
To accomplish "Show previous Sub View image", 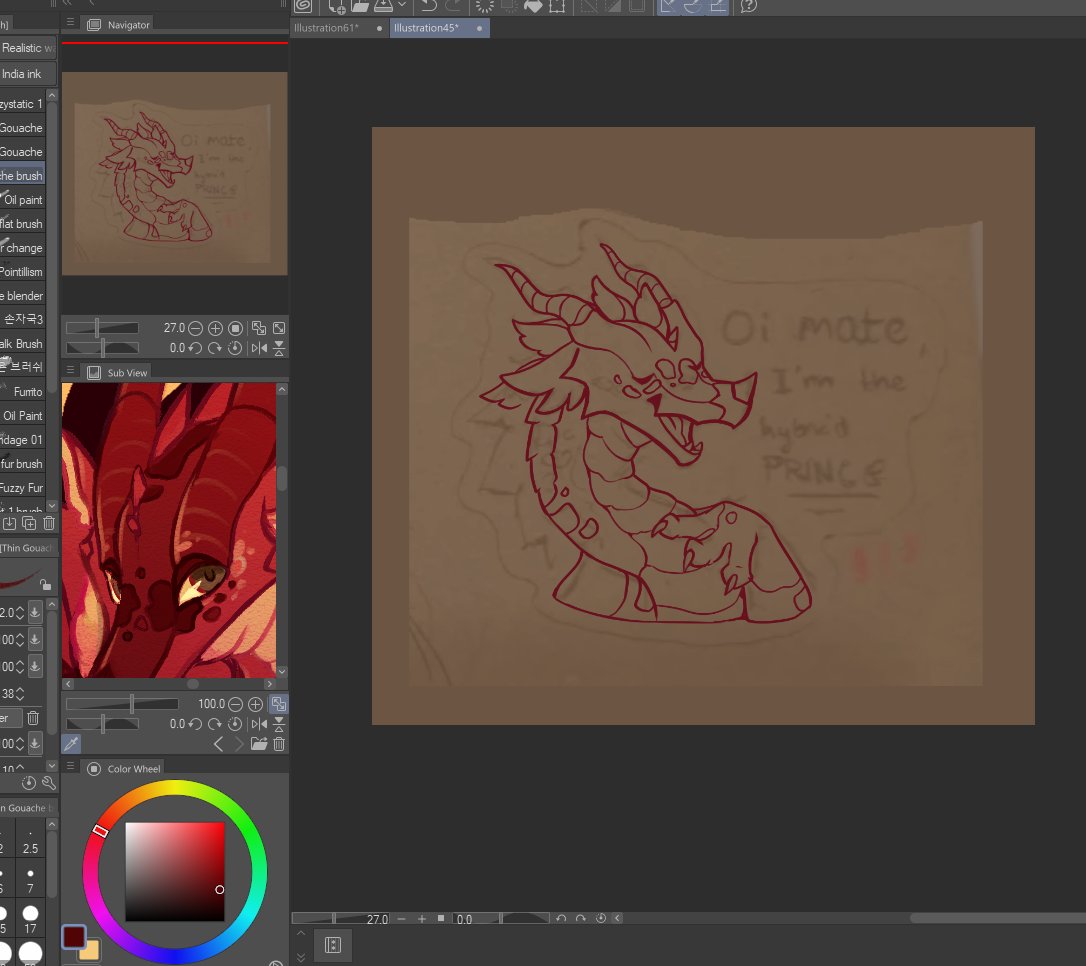I will coord(218,744).
